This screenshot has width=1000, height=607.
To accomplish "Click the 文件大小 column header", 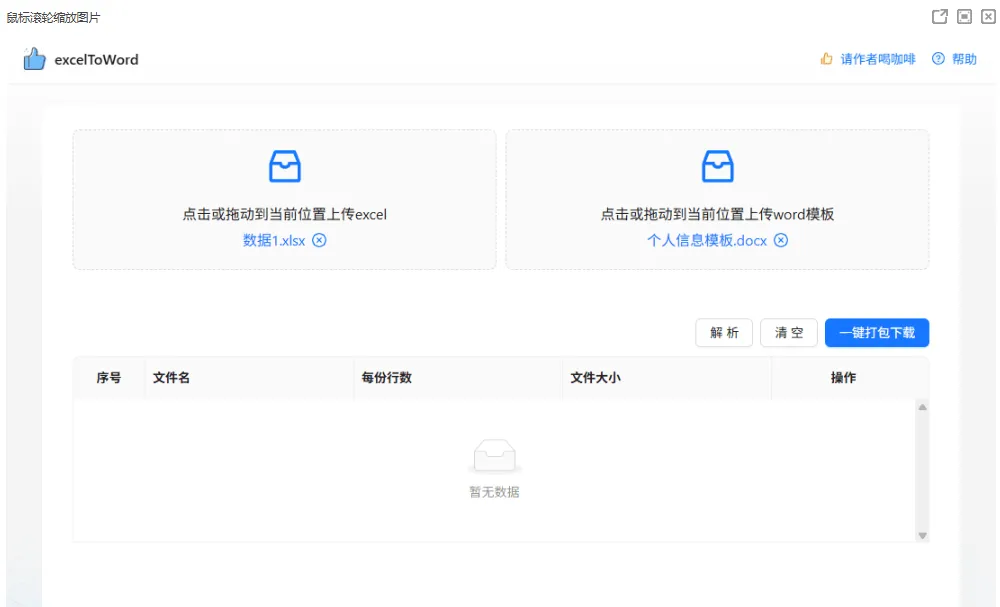I will click(x=667, y=377).
